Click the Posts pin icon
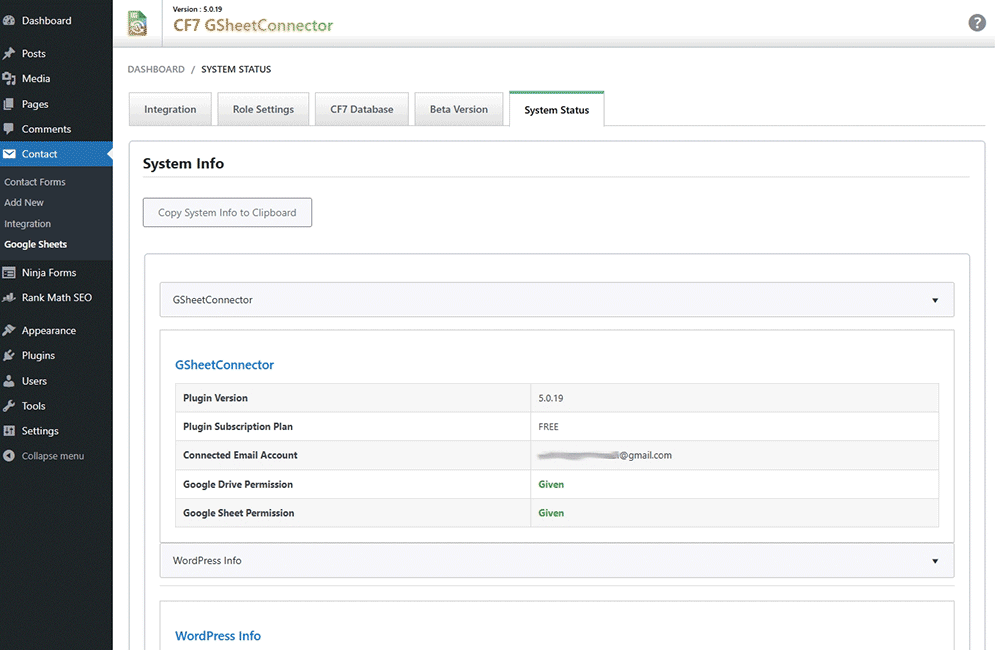The height and width of the screenshot is (650, 1000). [x=9, y=54]
